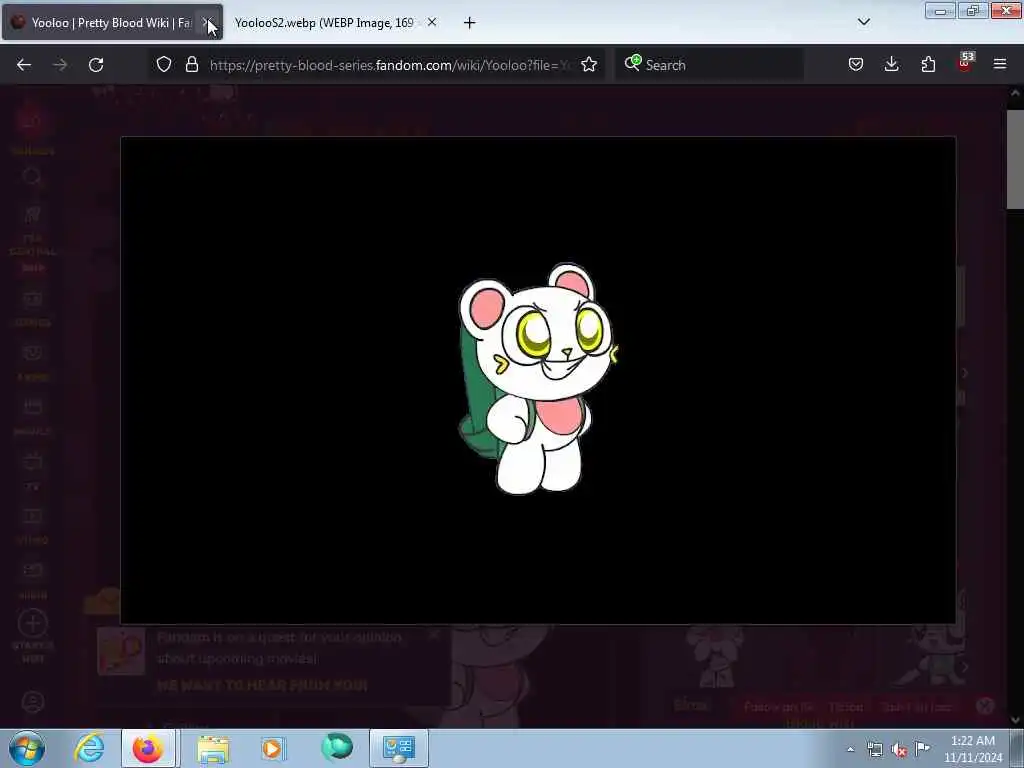Bookmark this page with the star
Screen dimensions: 1024x768
click(589, 65)
